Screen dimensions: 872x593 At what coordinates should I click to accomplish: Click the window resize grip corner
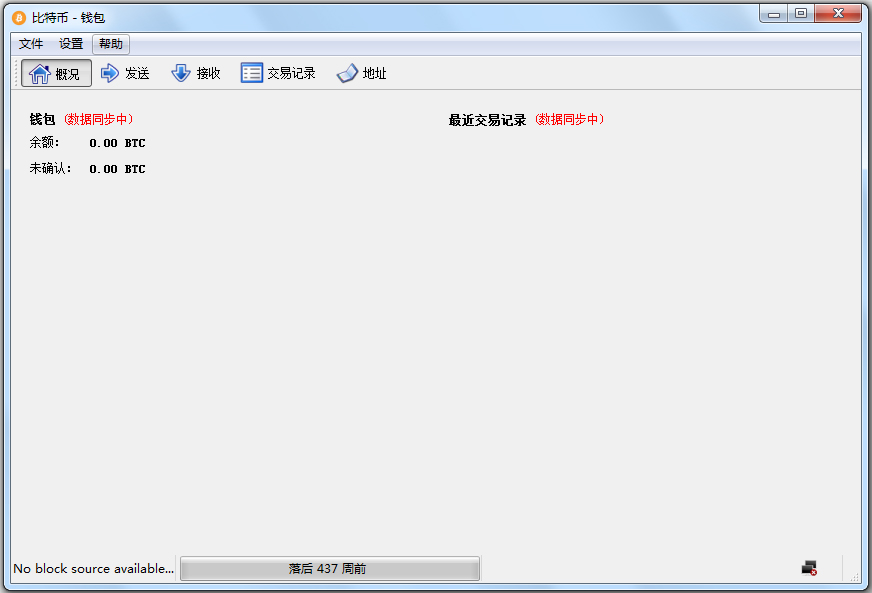855,577
